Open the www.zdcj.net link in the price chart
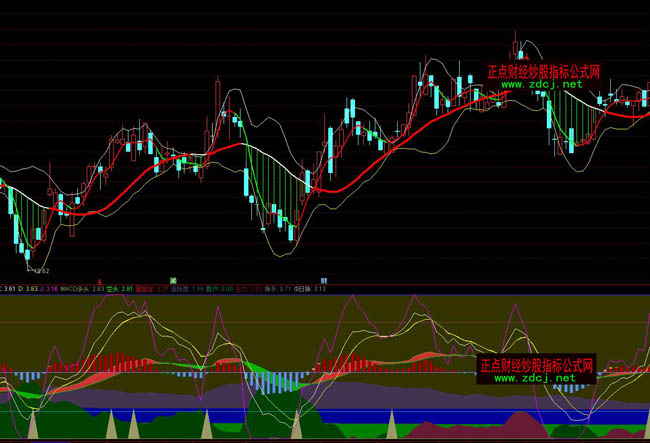The image size is (650, 443). pos(541,85)
